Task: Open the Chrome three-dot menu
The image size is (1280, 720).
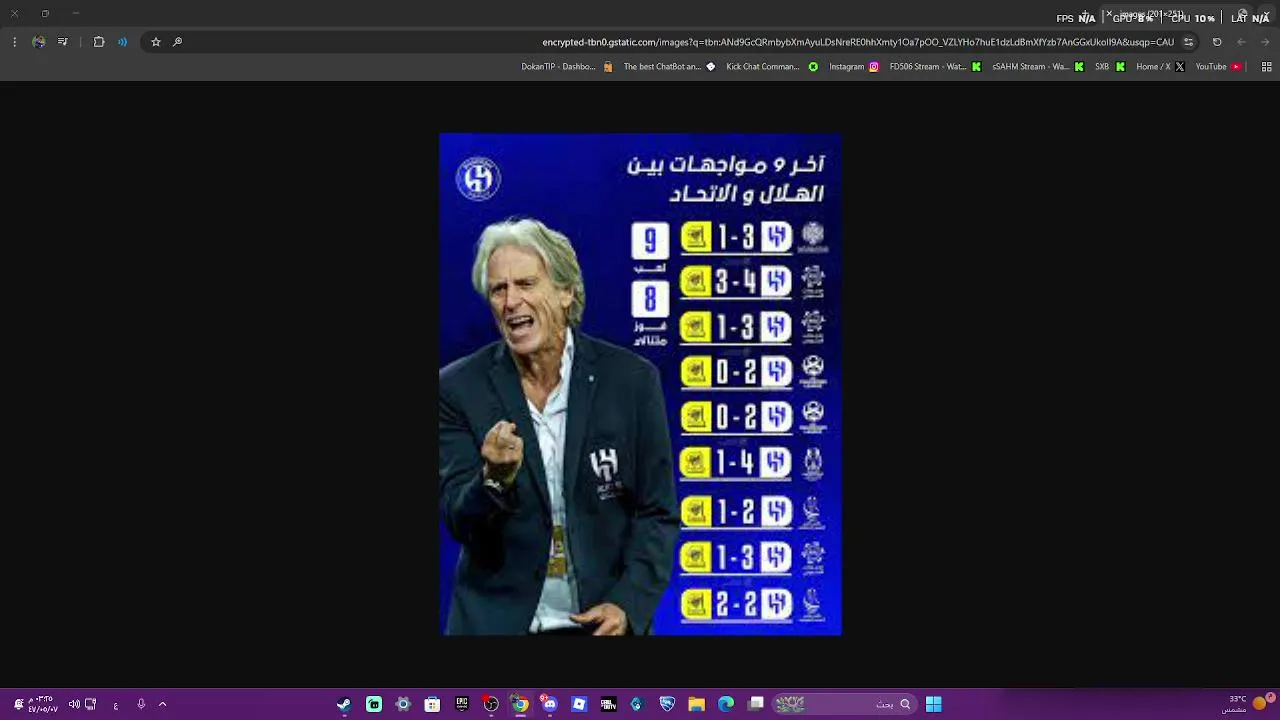Action: click(14, 42)
